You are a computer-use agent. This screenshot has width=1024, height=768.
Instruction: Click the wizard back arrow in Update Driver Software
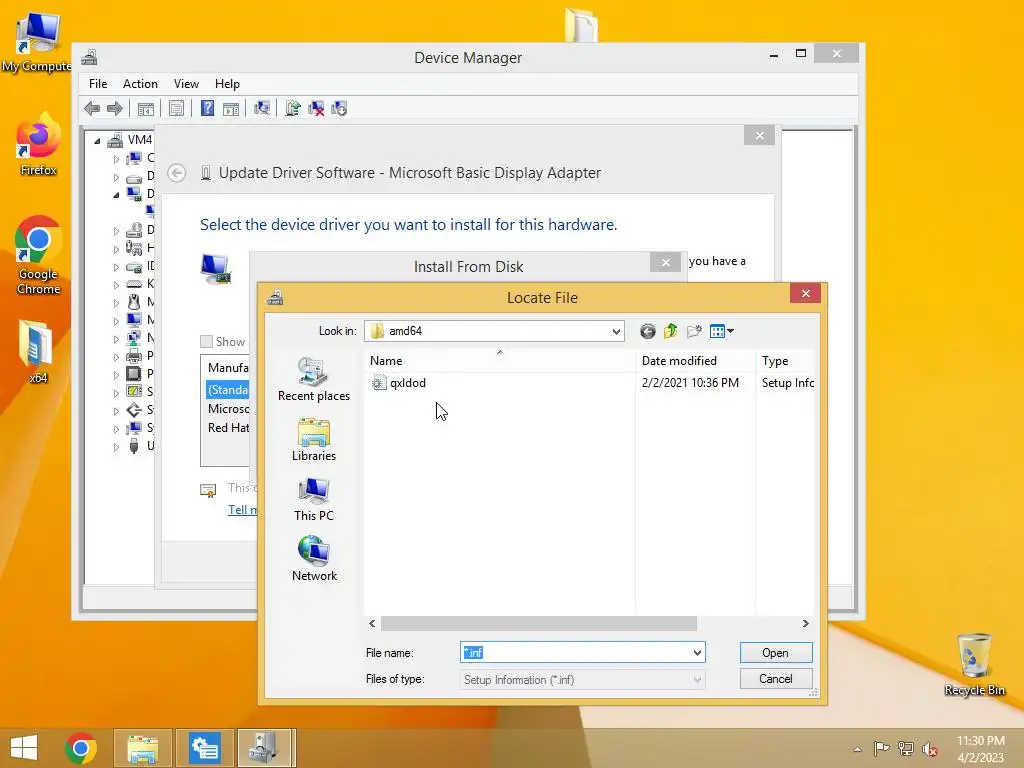click(x=176, y=173)
